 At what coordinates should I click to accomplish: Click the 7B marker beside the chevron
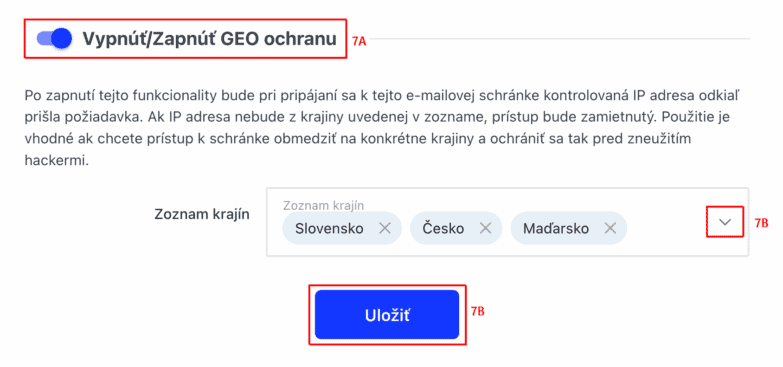[761, 223]
